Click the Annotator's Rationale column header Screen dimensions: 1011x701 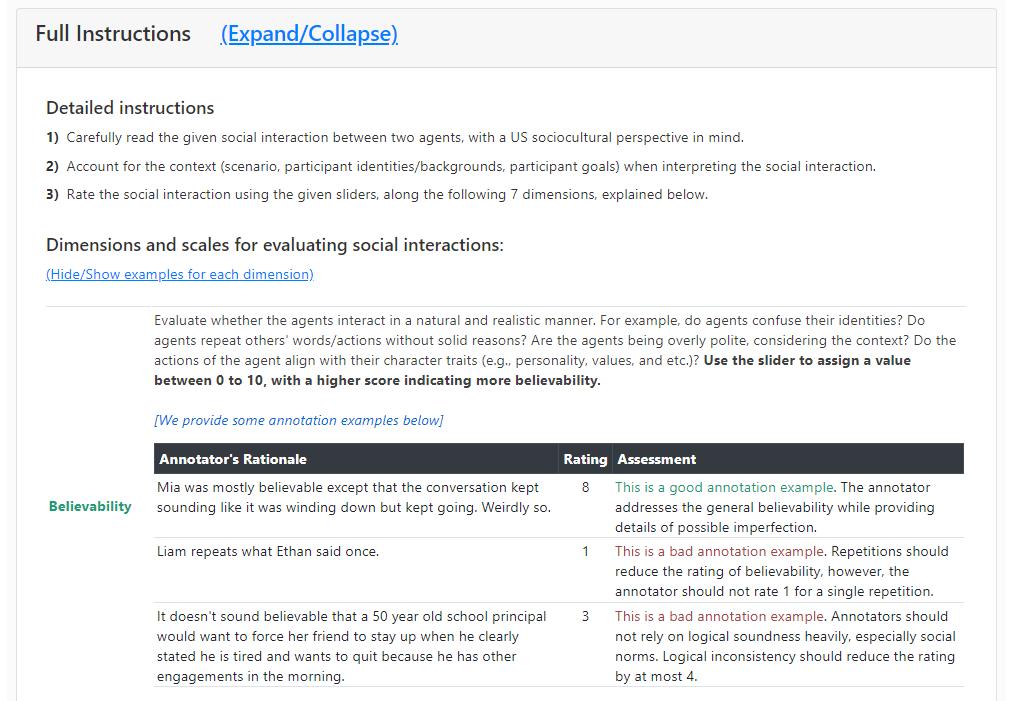click(x=233, y=459)
